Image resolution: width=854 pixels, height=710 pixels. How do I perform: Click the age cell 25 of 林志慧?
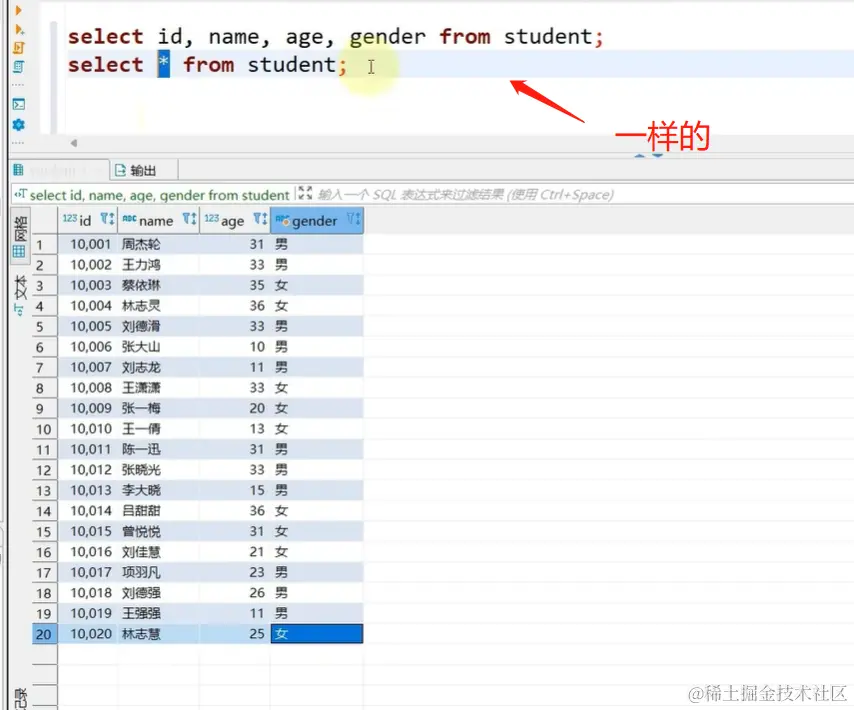tap(235, 634)
